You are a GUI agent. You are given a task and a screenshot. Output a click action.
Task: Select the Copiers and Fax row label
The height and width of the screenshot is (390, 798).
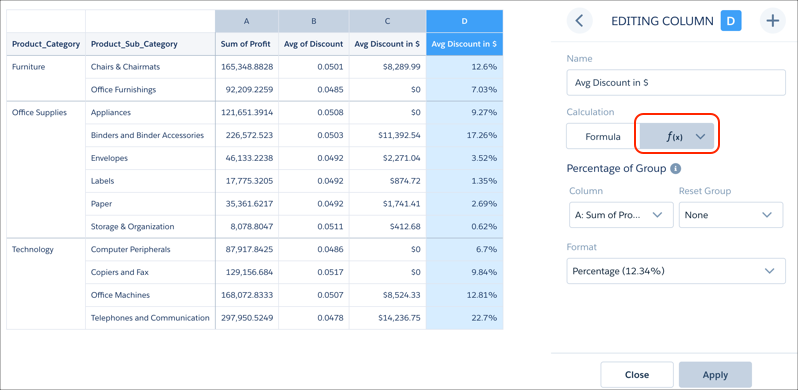pyautogui.click(x=150, y=272)
